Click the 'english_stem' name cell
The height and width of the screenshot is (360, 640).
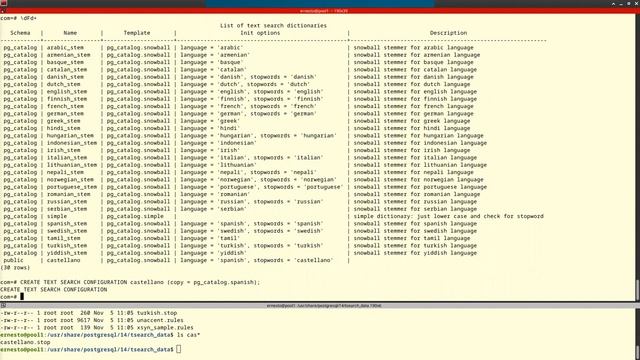67,91
